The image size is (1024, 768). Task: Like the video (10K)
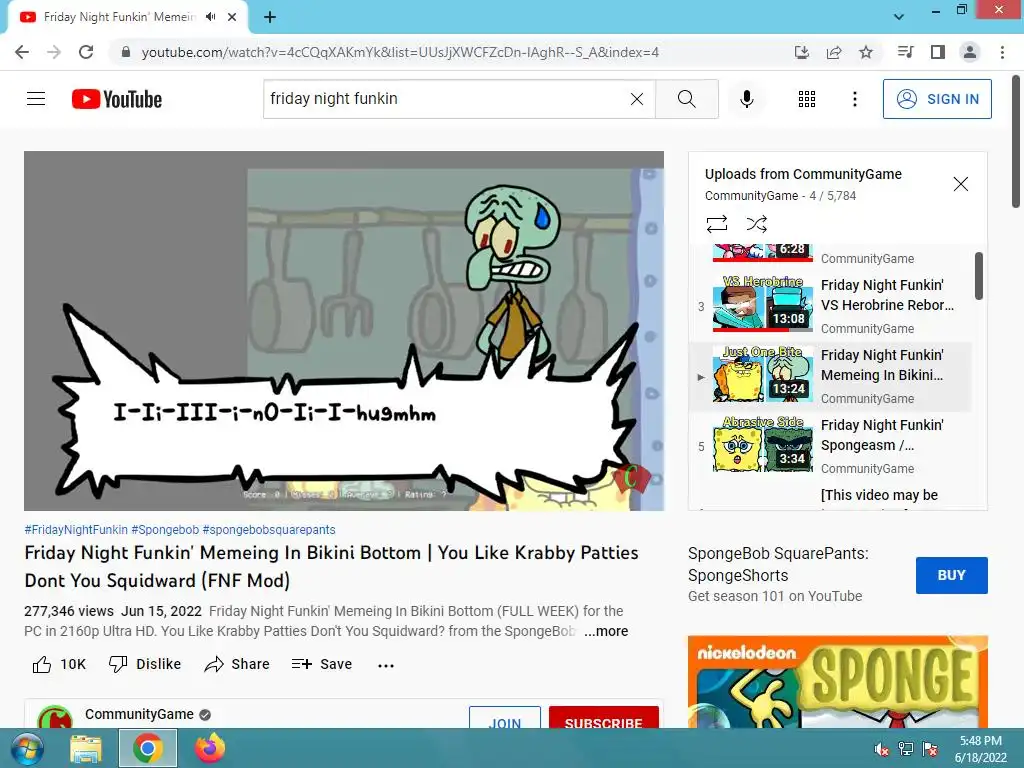[59, 664]
